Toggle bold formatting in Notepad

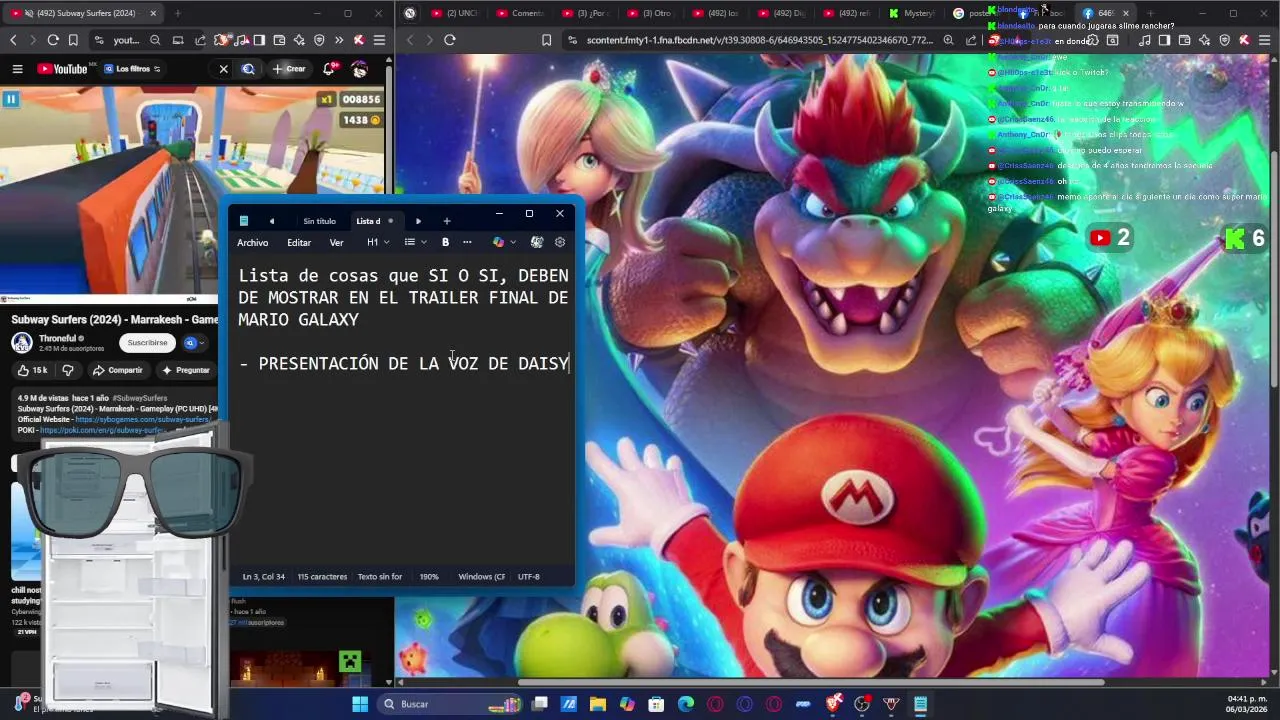point(445,242)
